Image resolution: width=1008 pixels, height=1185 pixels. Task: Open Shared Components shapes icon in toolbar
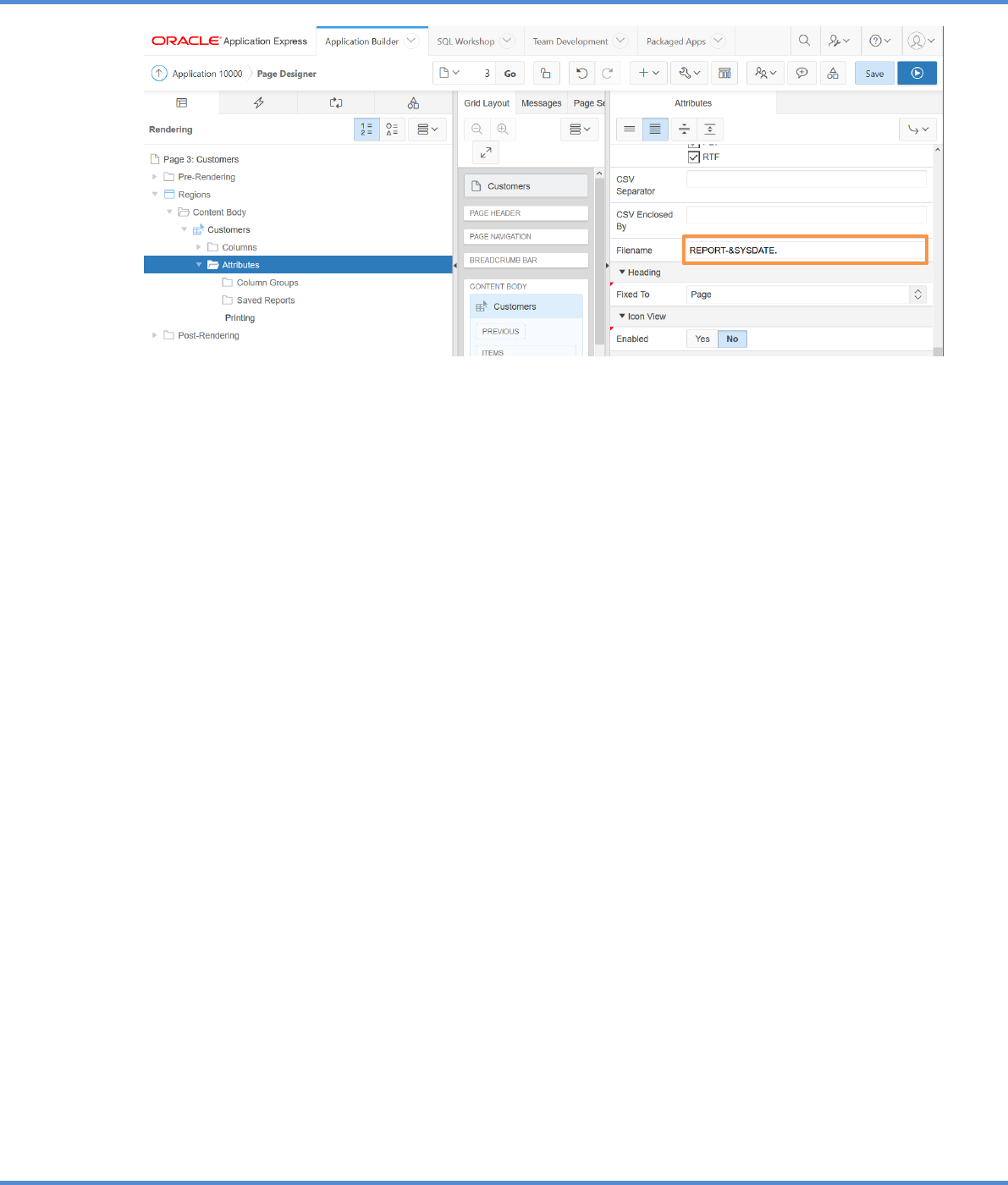(x=833, y=74)
